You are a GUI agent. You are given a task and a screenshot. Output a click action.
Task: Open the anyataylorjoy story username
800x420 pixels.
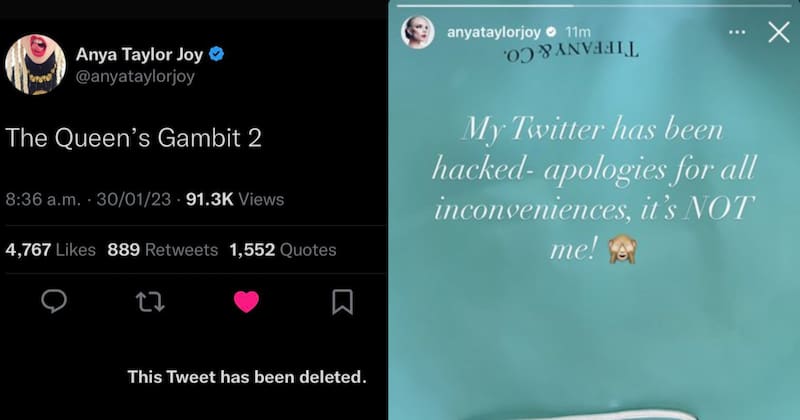click(493, 32)
